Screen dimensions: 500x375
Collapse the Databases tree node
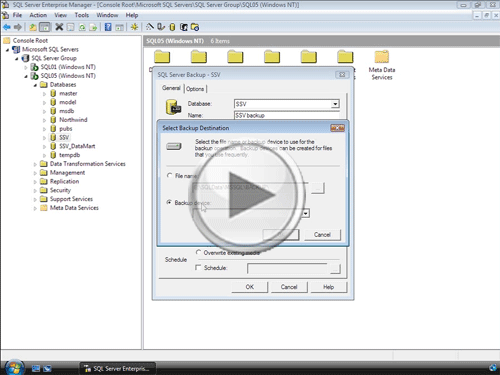pos(35,85)
